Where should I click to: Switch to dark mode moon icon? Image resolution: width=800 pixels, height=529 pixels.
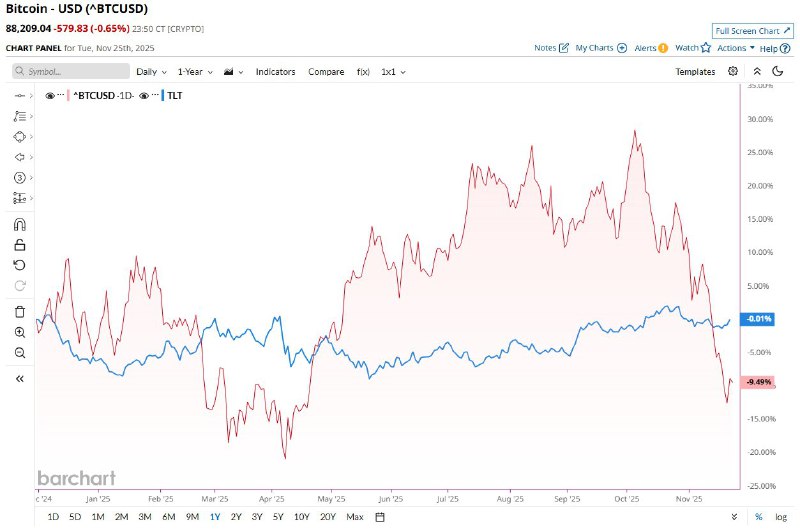[778, 71]
